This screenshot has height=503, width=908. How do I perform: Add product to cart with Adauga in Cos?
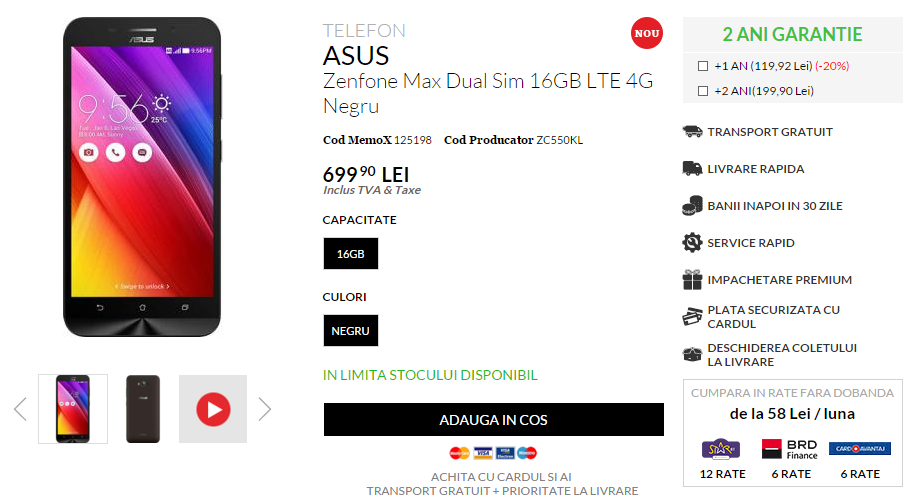[x=493, y=420]
